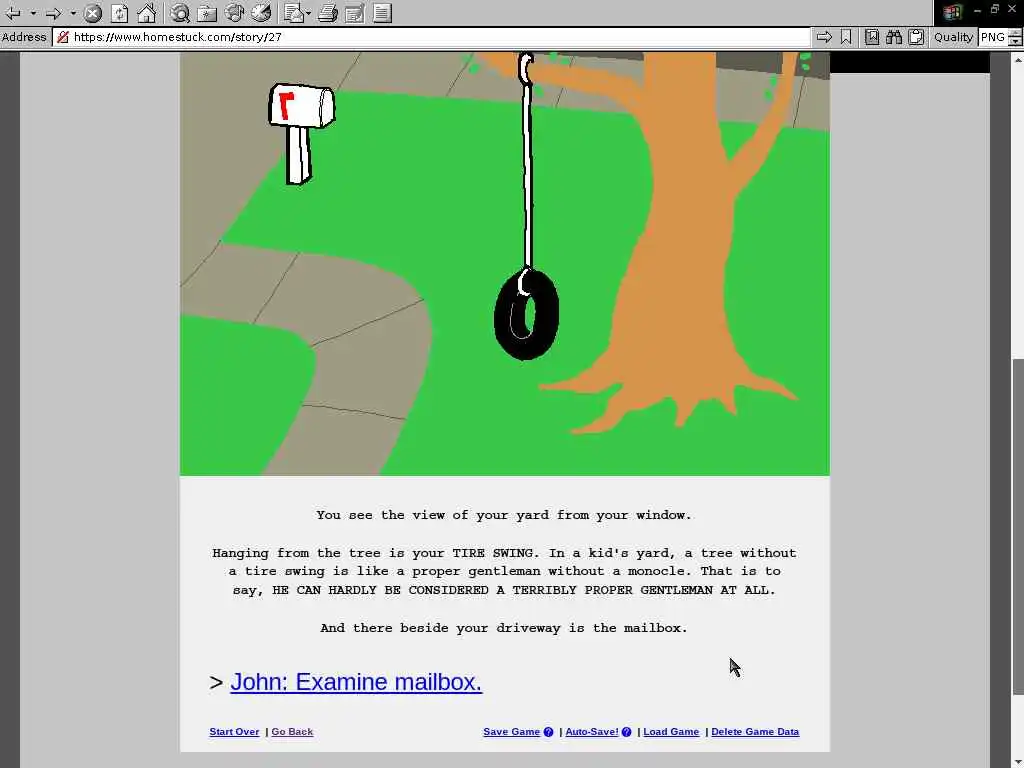The image size is (1024, 768).
Task: Click the 'Address' label
Action: tap(24, 37)
